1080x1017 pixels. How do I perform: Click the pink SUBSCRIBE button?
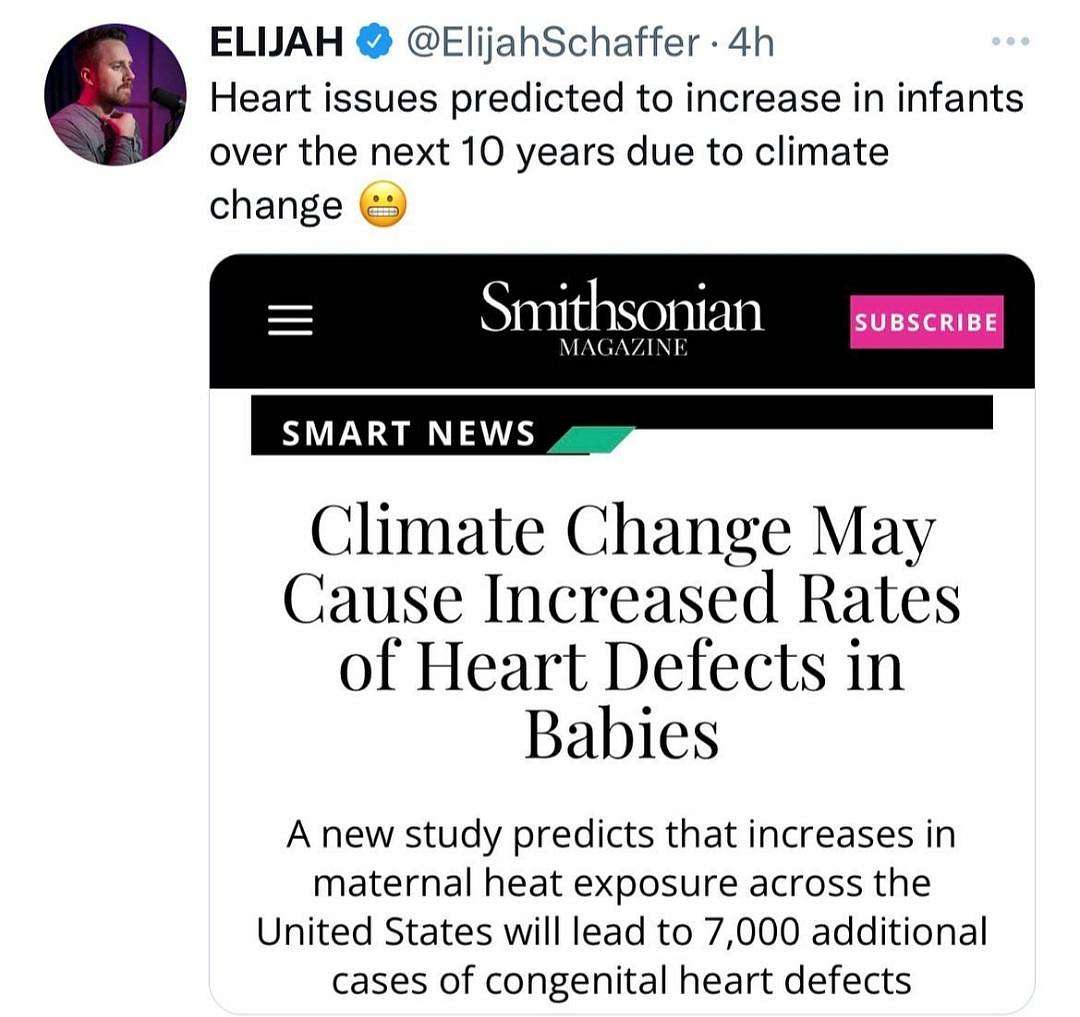[x=926, y=322]
